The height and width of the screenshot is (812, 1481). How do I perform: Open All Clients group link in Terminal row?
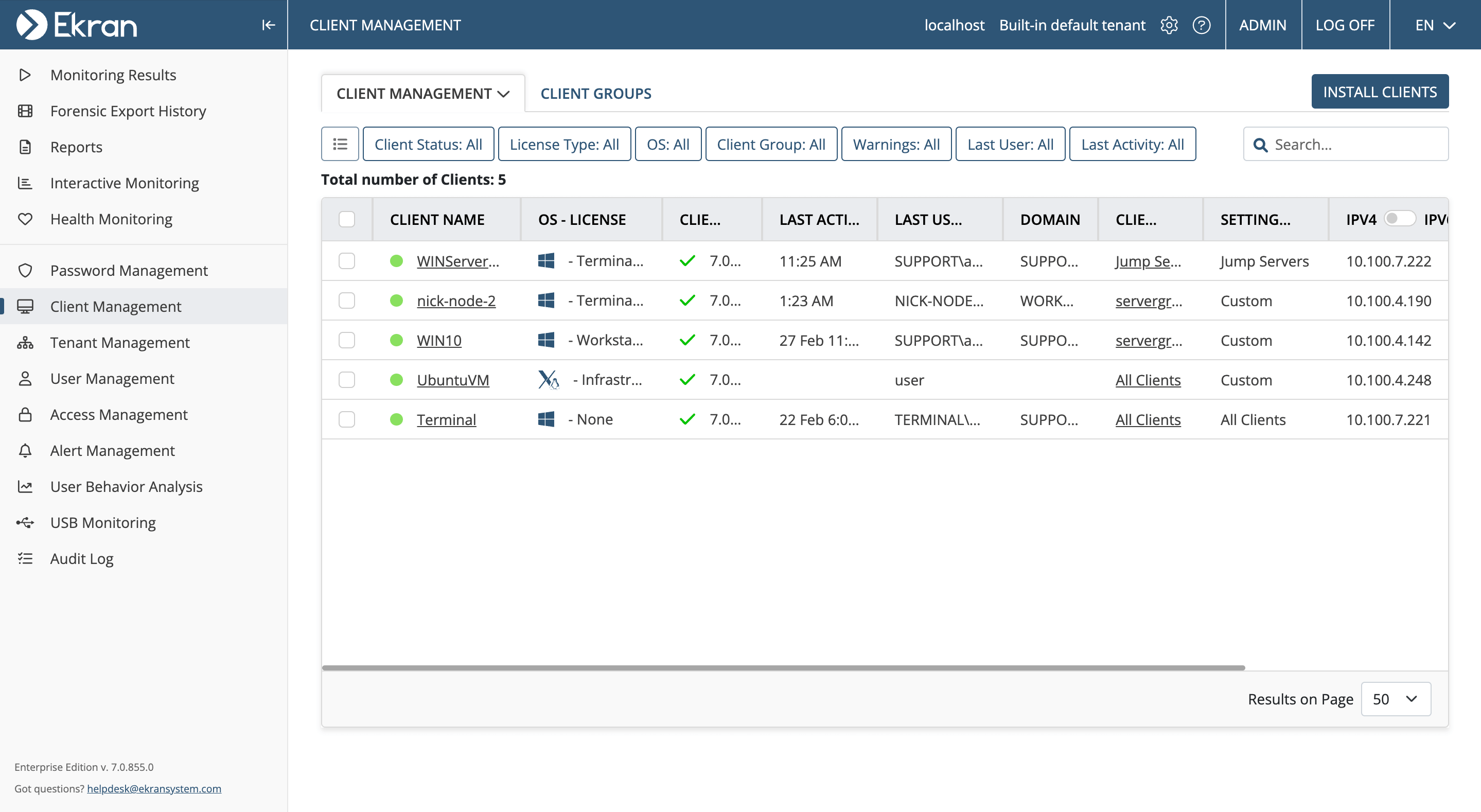[x=1148, y=419]
